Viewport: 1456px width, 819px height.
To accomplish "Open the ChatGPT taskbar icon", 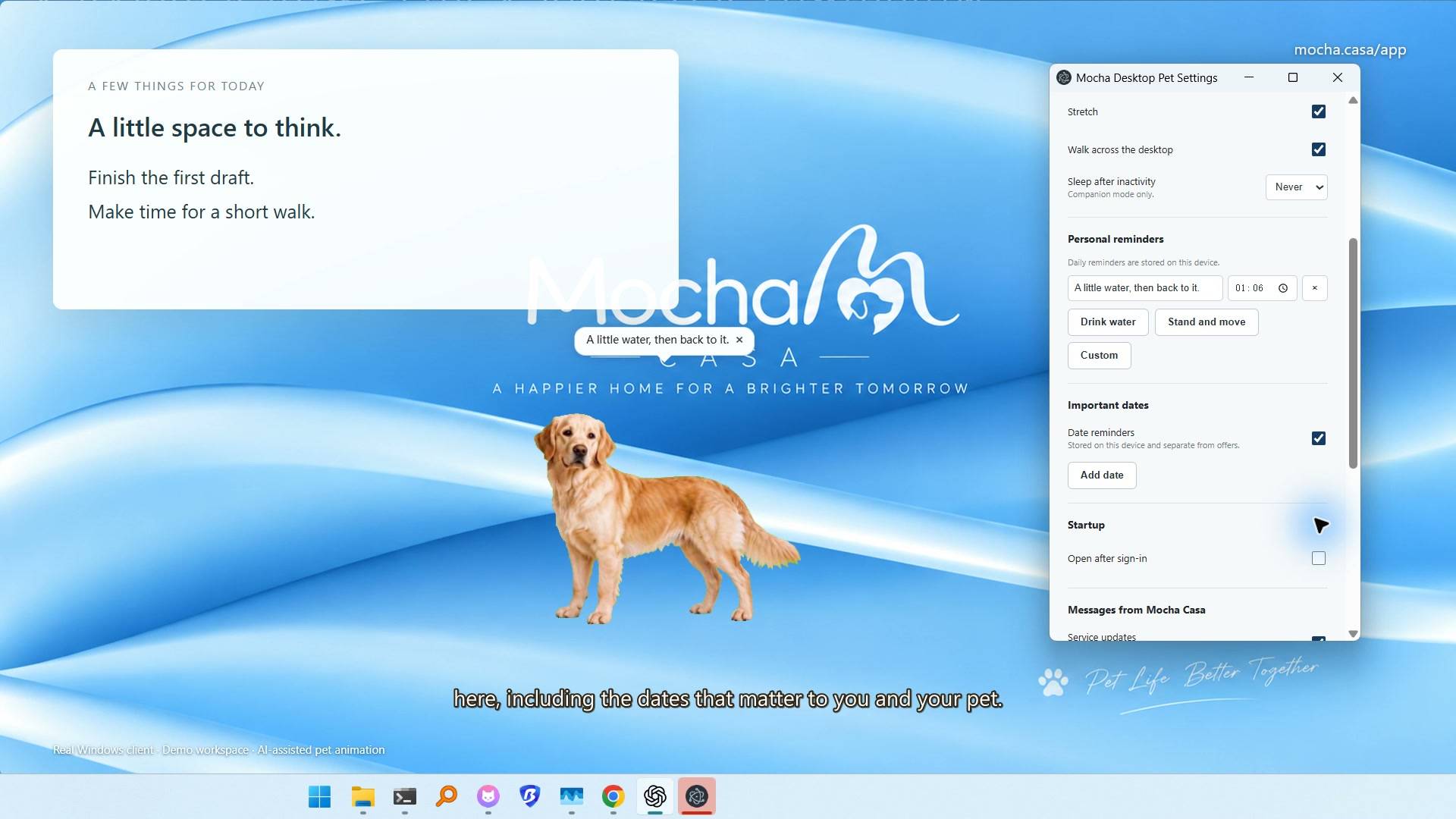I will tap(655, 796).
